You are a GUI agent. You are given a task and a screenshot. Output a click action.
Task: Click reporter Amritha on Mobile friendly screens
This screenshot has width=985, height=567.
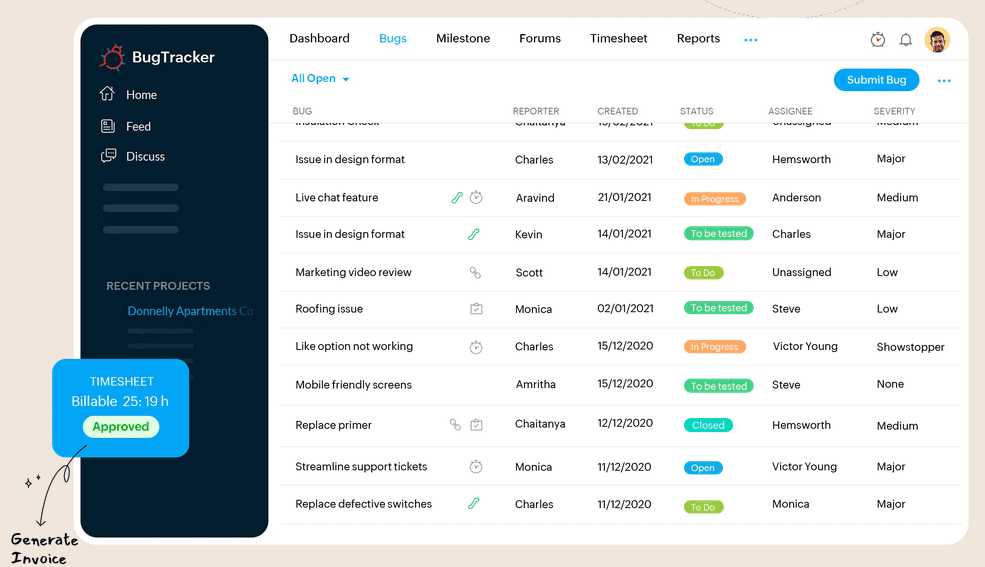click(536, 384)
